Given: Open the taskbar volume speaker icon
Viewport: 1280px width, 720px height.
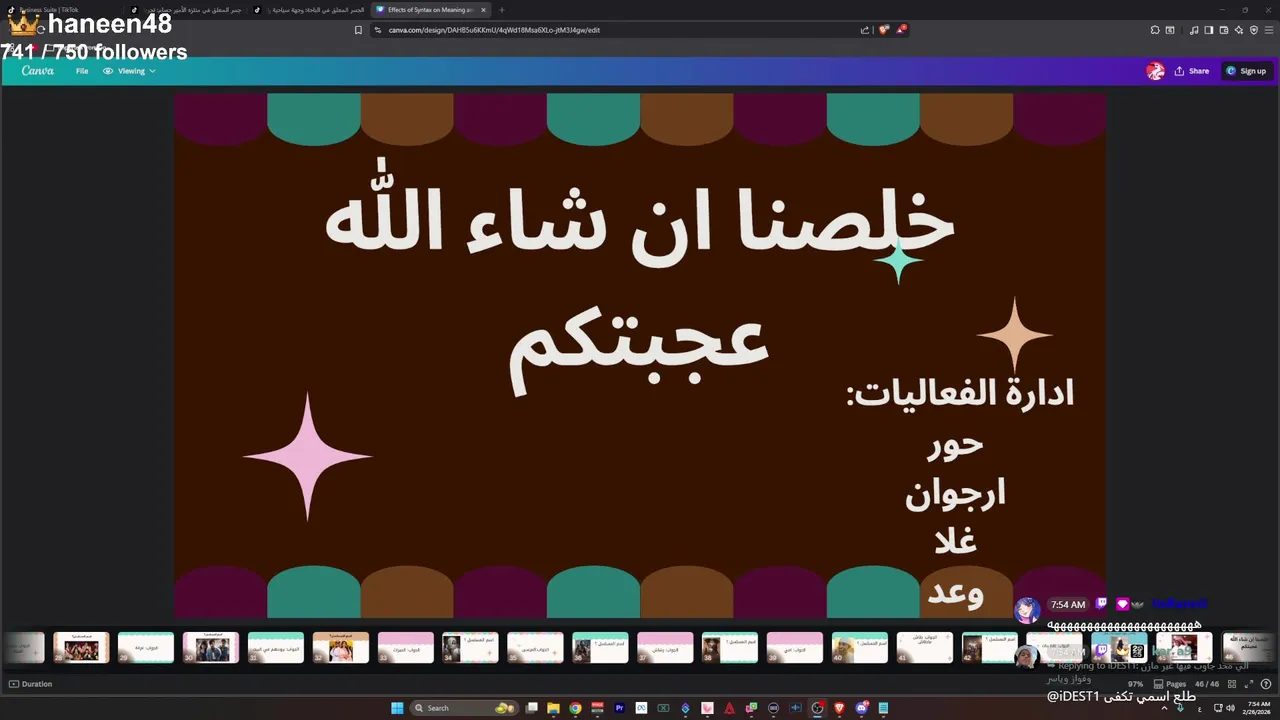Looking at the screenshot, I should 1230,708.
